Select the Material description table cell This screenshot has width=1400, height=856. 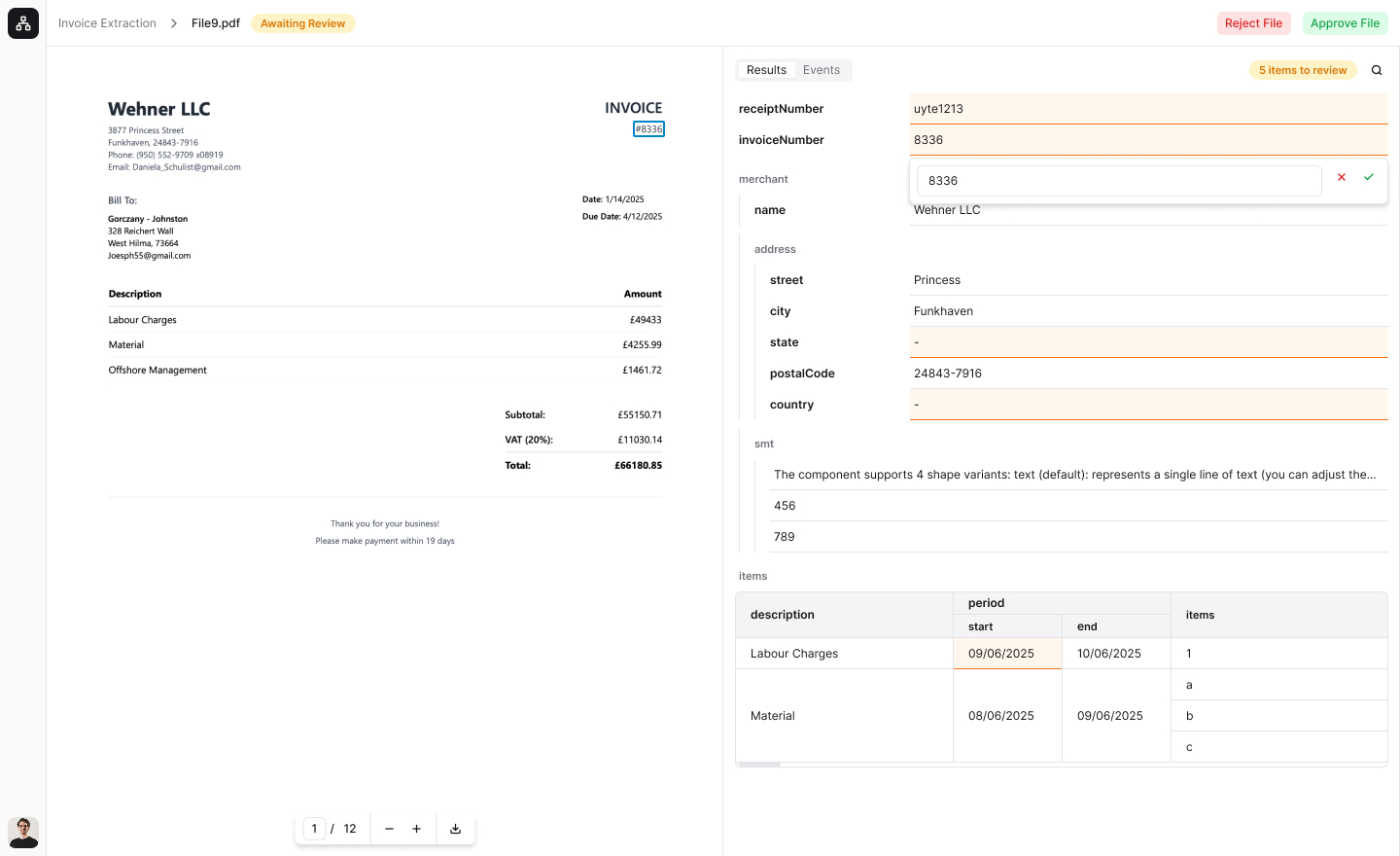pyautogui.click(x=844, y=716)
